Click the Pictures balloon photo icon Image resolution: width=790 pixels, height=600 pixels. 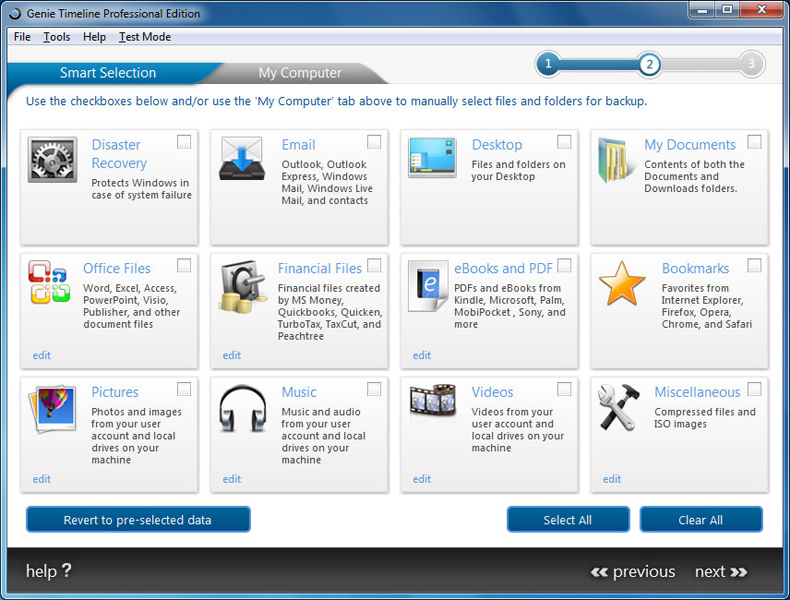click(x=52, y=409)
